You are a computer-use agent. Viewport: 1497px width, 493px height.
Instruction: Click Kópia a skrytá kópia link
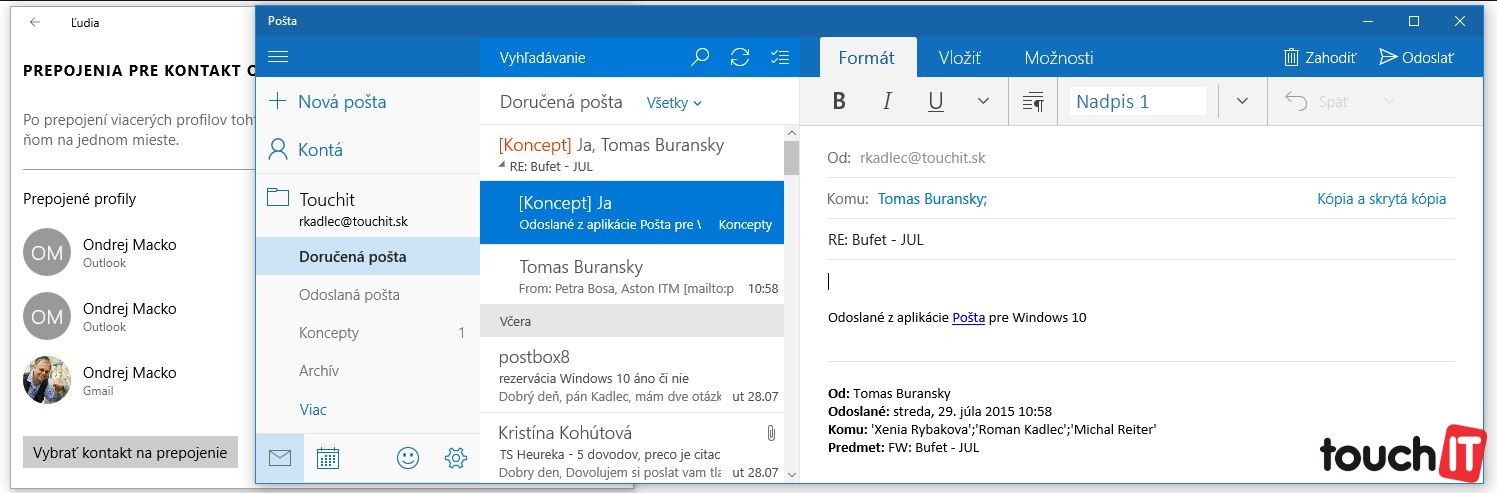point(1381,199)
